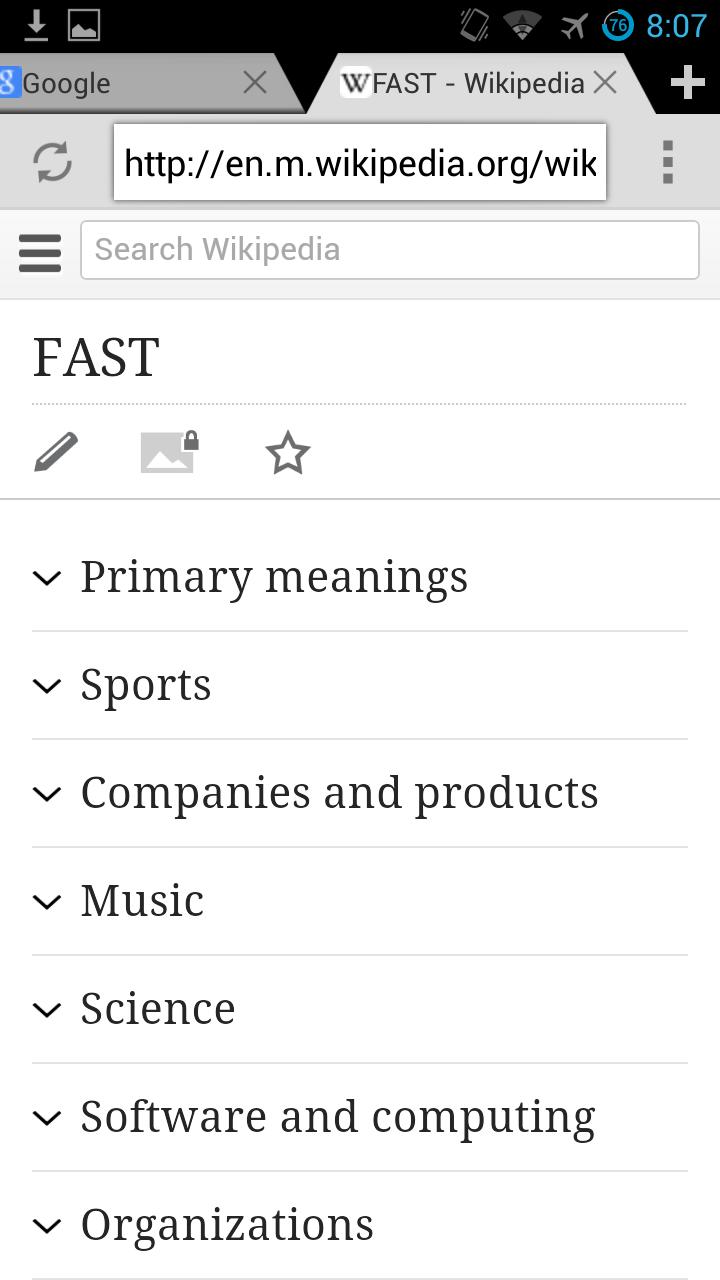Tap the locked image upload icon

(x=169, y=452)
